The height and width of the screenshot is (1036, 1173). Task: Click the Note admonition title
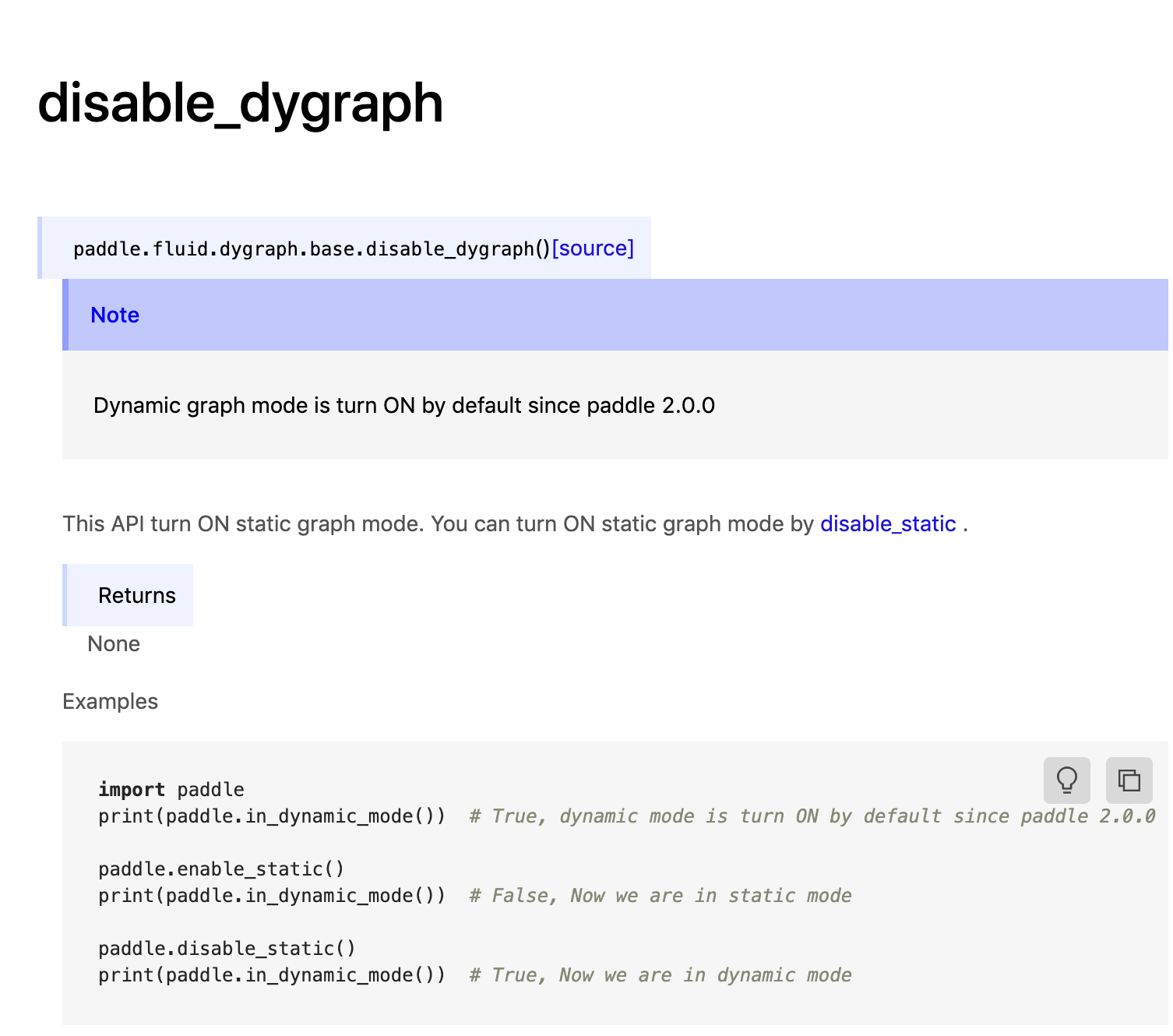115,315
